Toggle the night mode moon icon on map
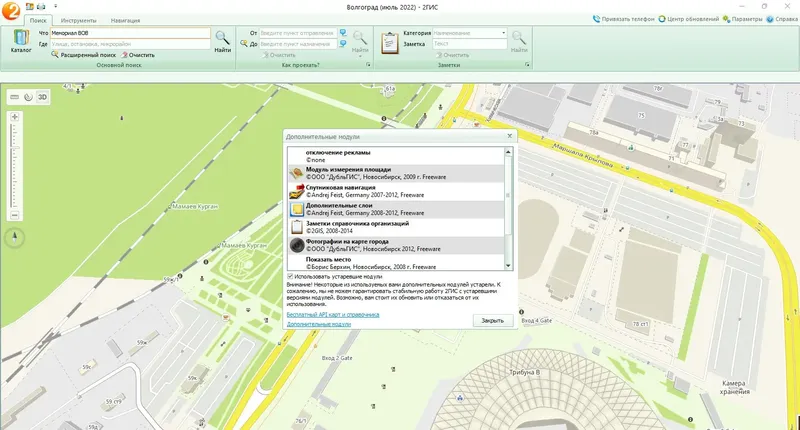This screenshot has height=430, width=800. (28, 97)
